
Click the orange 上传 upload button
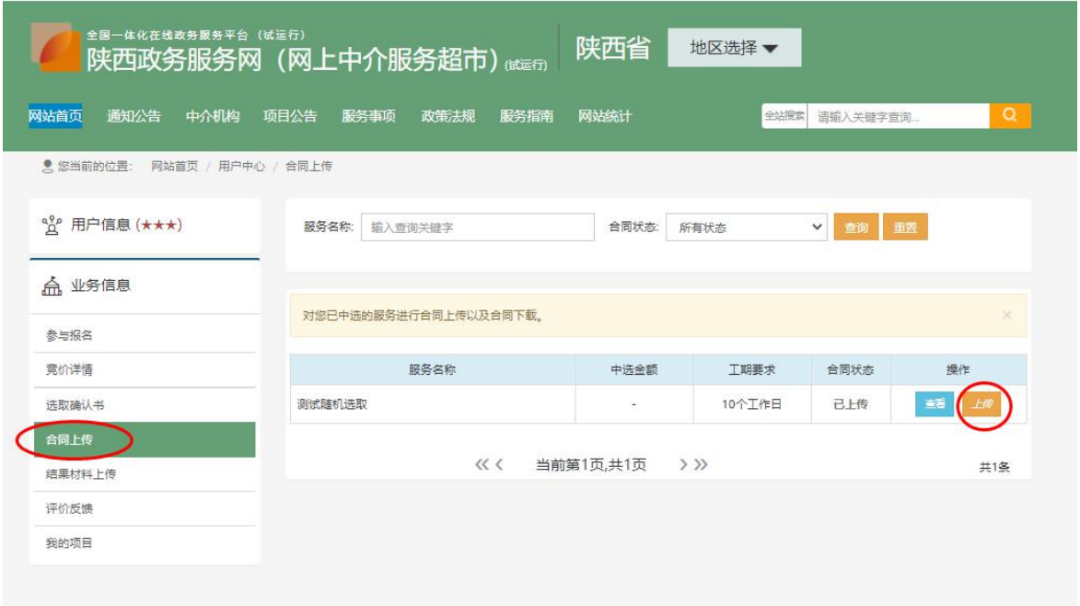point(982,404)
